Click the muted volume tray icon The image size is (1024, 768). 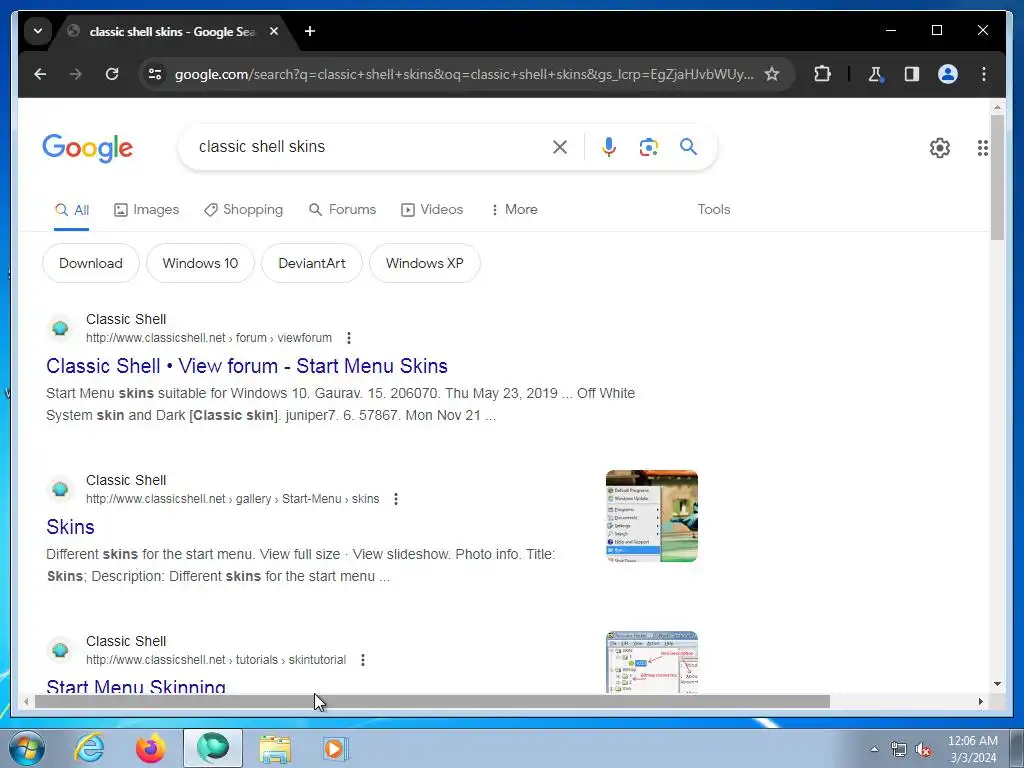pos(923,750)
